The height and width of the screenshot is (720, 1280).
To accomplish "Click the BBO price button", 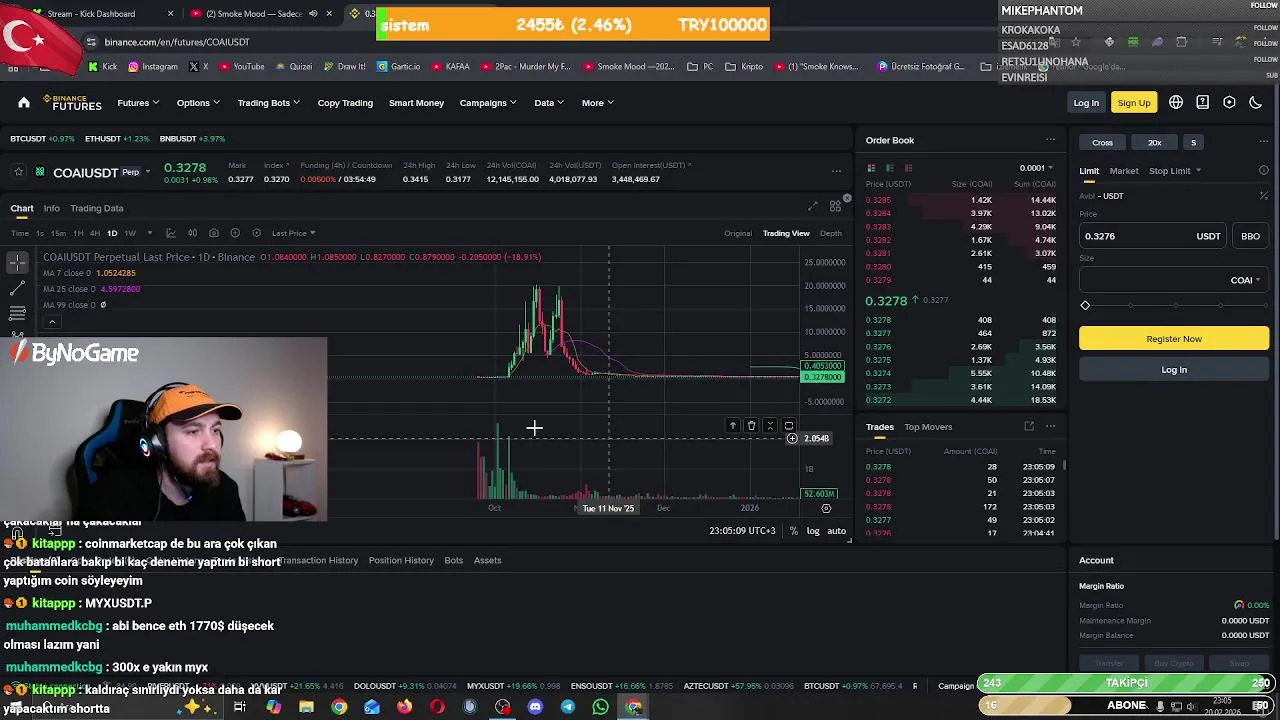I will point(1250,236).
